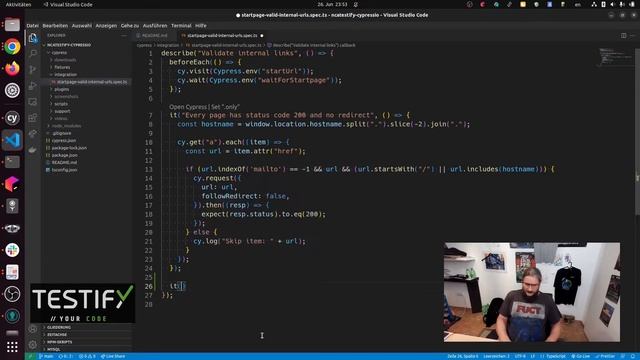Open Explorer panel more actions menu

tap(124, 36)
